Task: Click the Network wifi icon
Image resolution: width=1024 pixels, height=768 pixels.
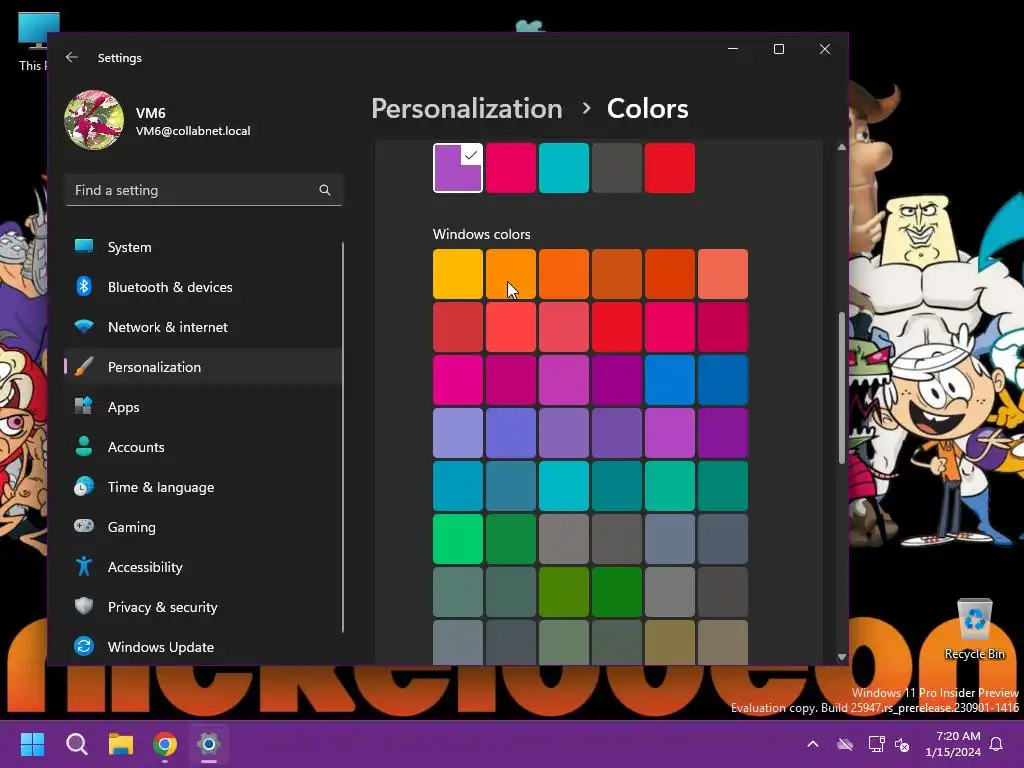Action: click(x=84, y=326)
